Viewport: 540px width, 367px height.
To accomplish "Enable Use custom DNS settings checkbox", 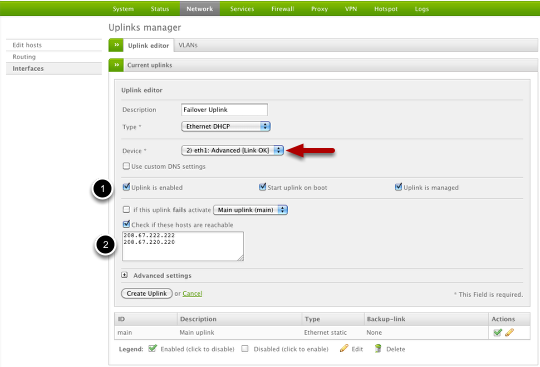I will [126, 166].
